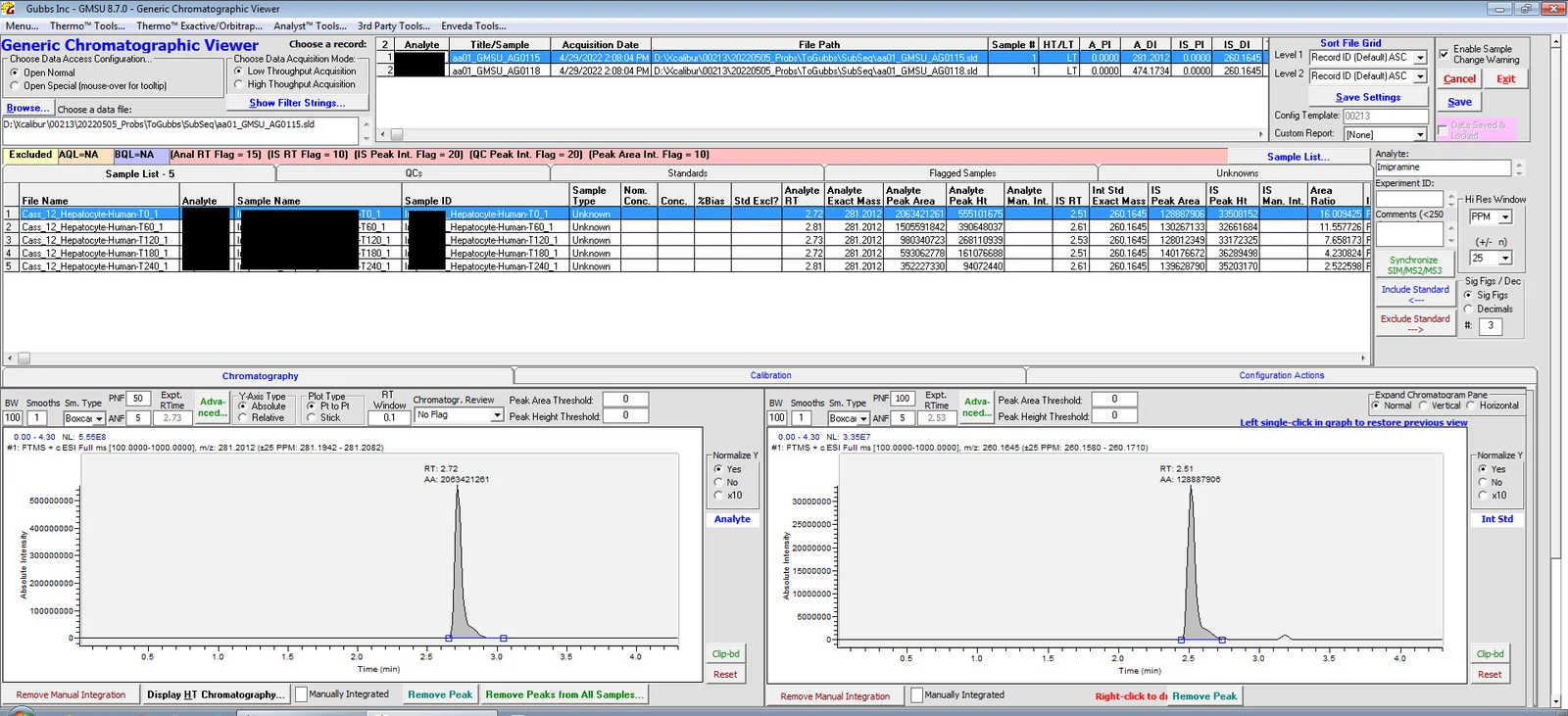Click analyte Remove Manual Integration button
Screen dimensions: 1568x716
71,695
